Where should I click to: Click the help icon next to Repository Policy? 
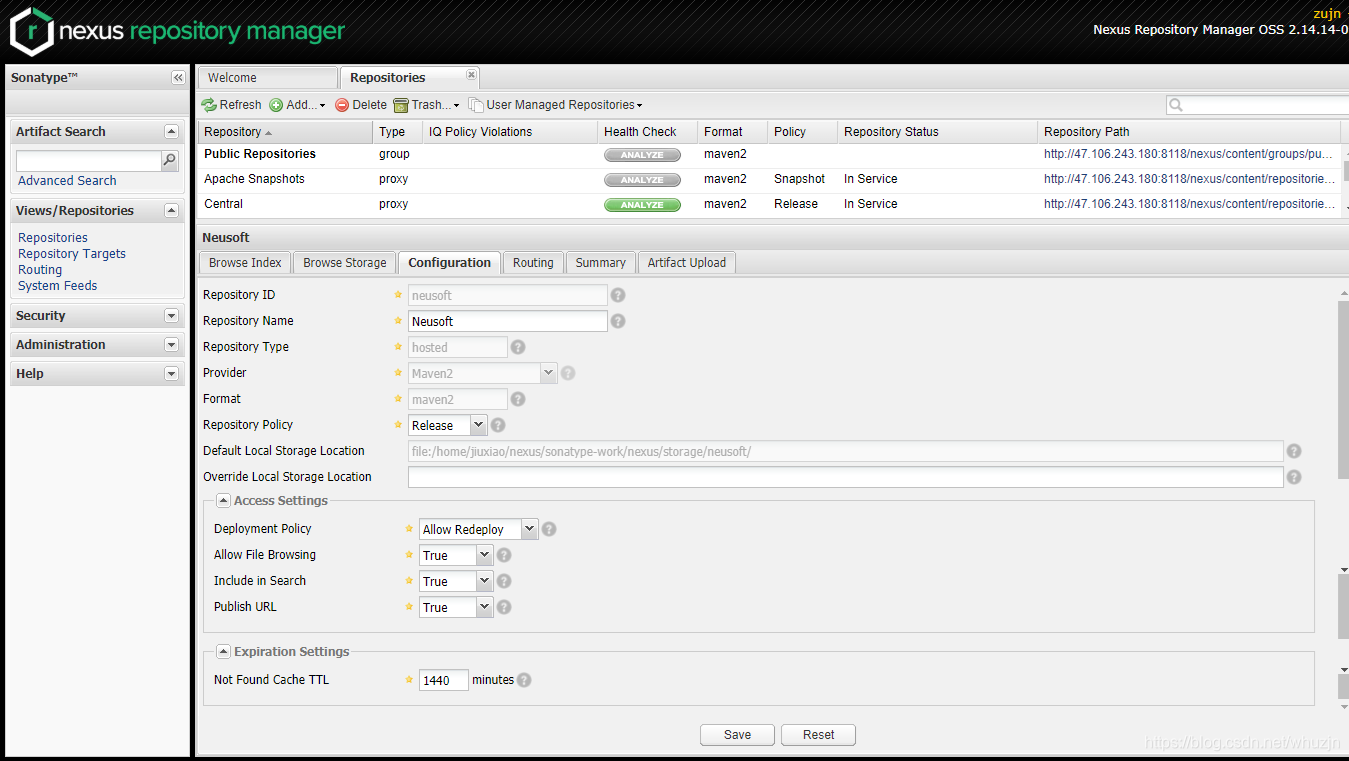[498, 425]
